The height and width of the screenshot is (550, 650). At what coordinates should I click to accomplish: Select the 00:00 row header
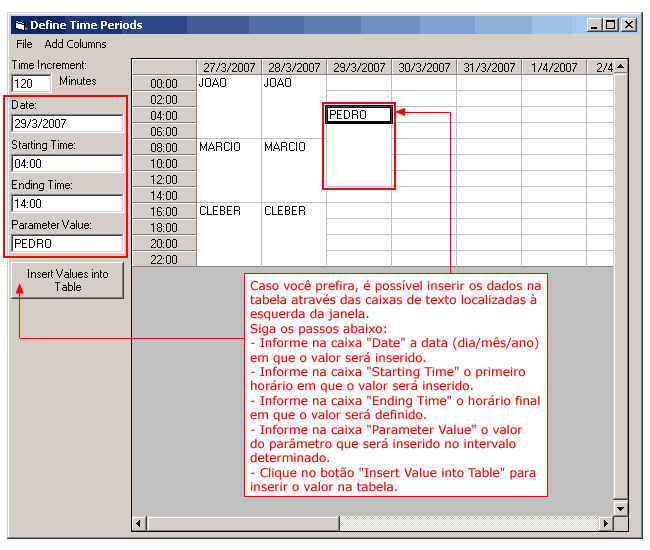(x=164, y=83)
